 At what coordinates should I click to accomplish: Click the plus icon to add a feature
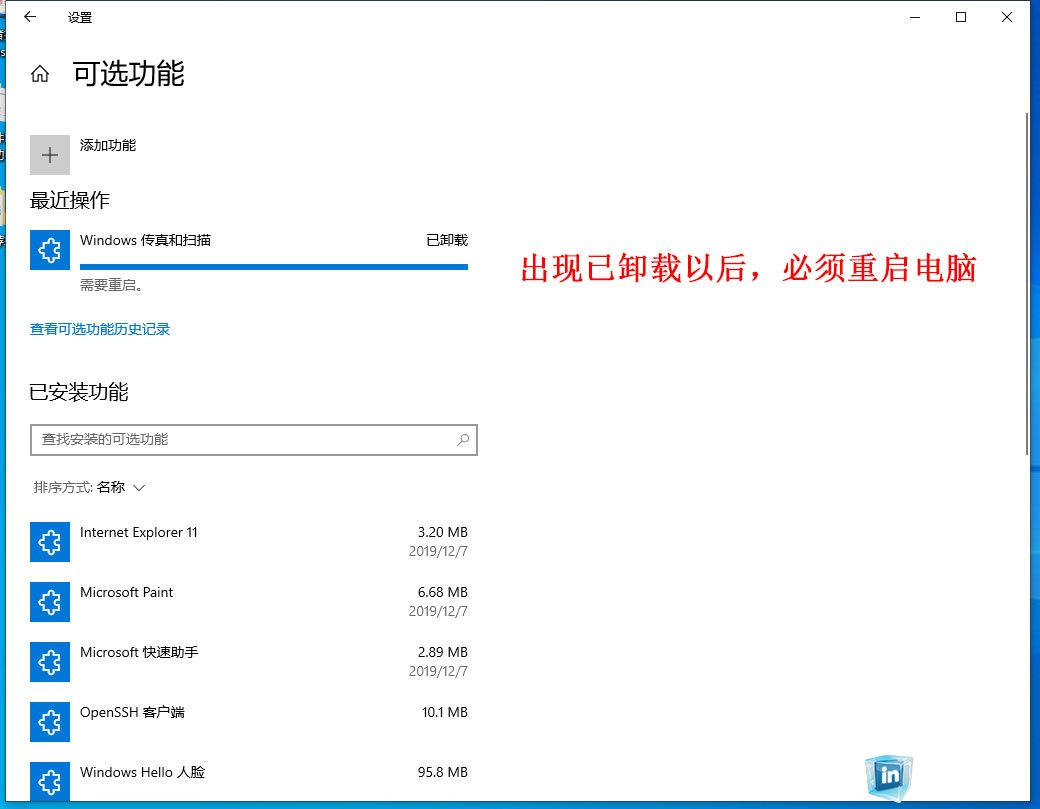click(50, 155)
